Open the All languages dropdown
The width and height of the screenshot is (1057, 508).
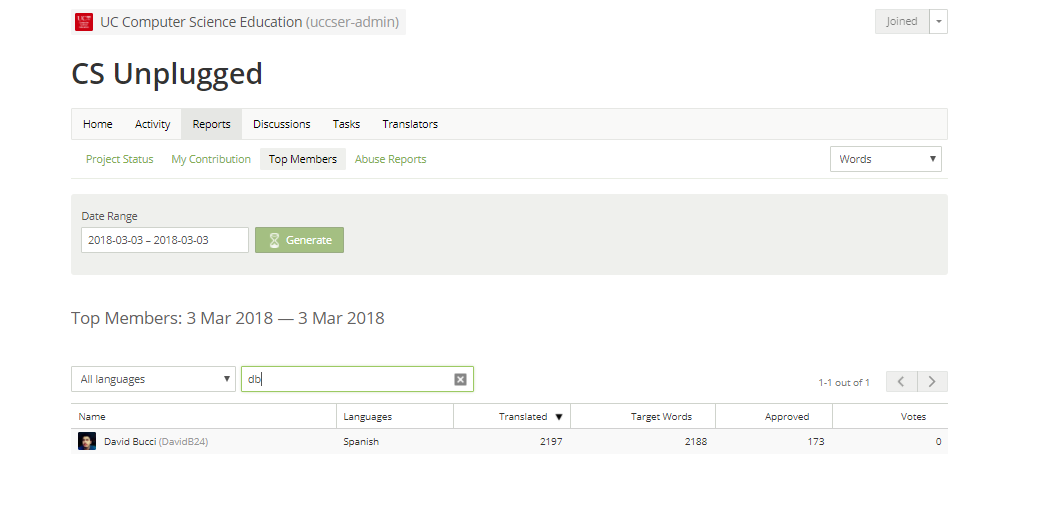[x=153, y=379]
